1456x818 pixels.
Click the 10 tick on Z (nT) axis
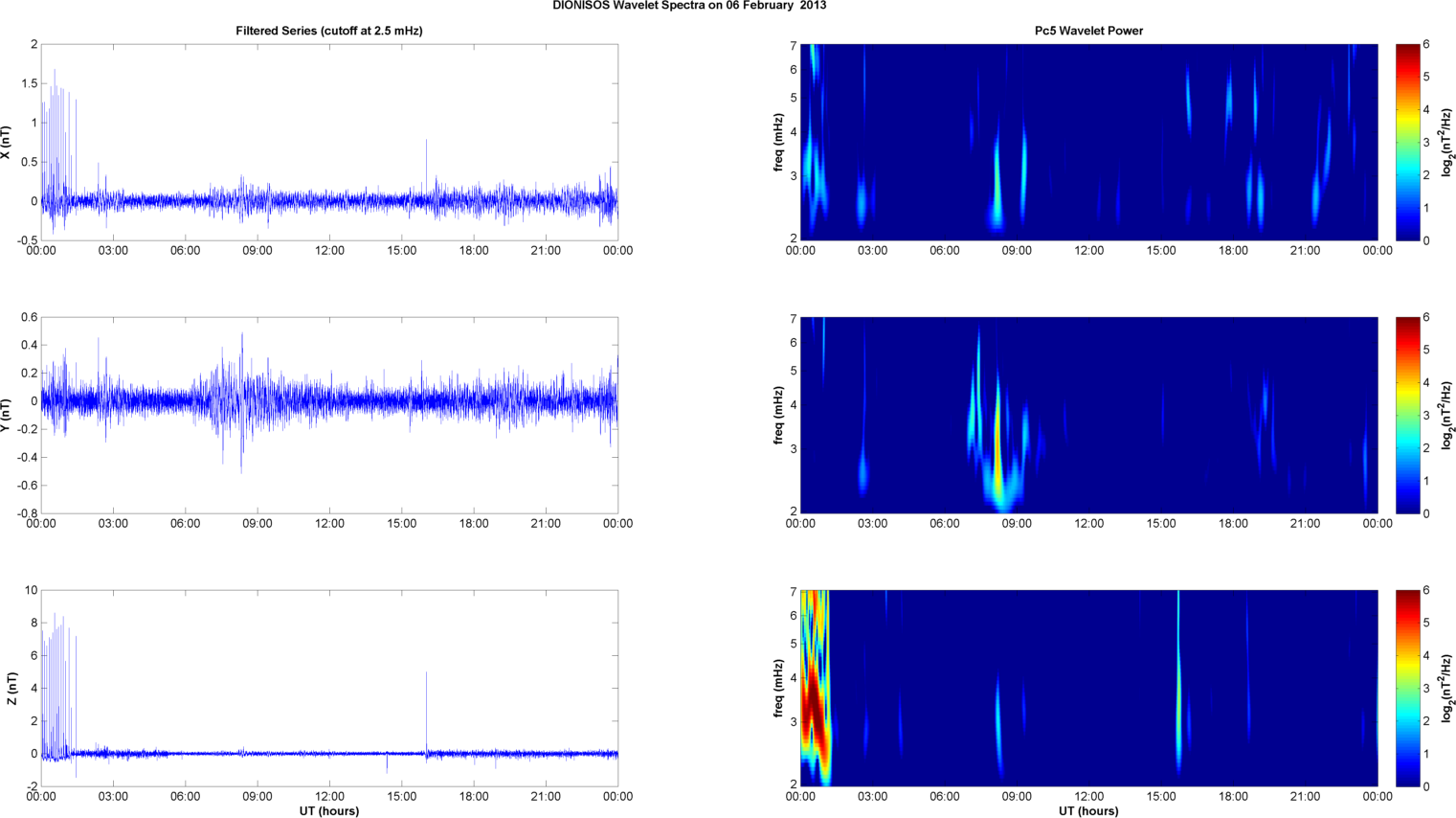pos(33,590)
